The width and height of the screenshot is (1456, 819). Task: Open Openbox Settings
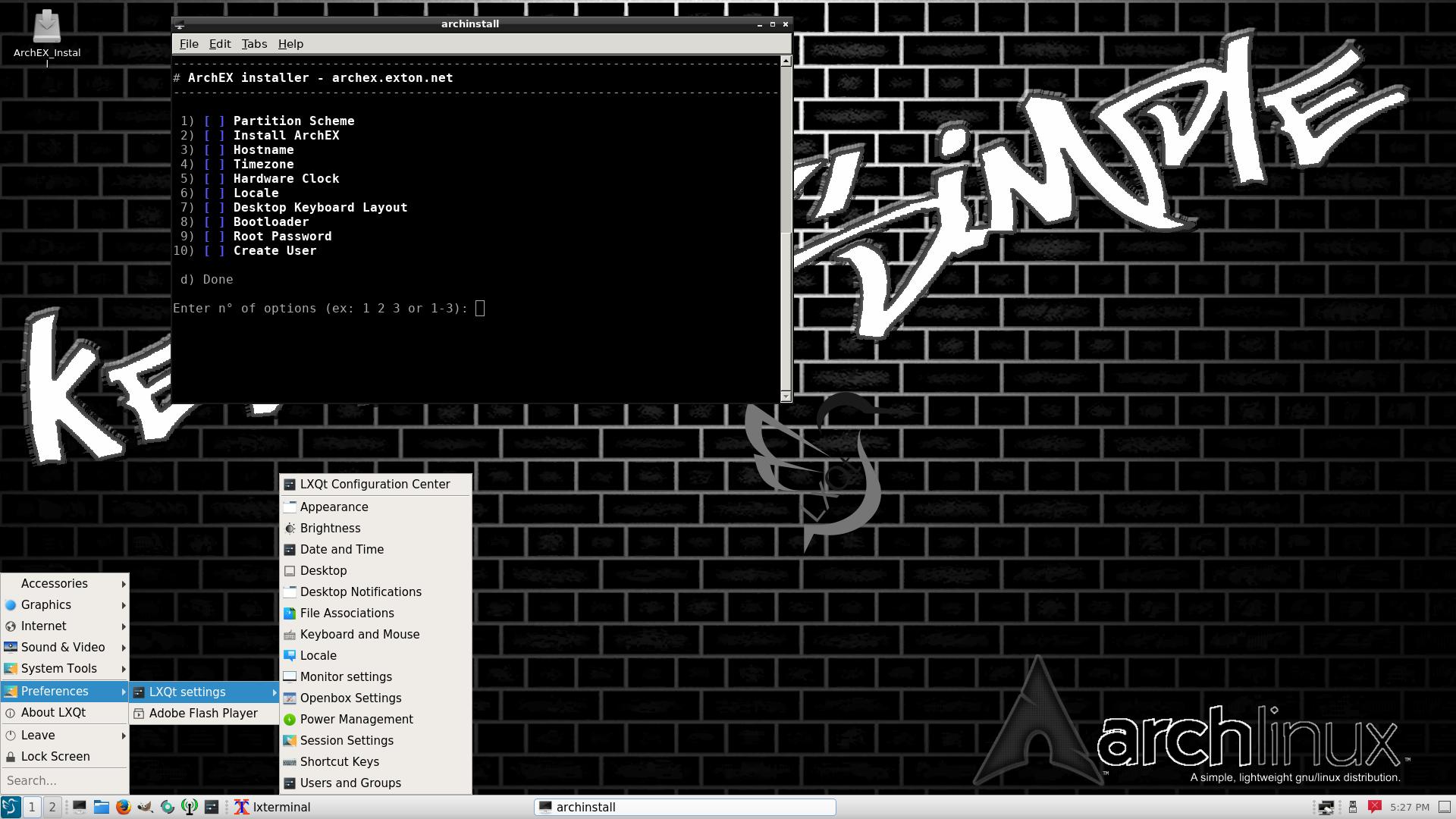pos(350,698)
